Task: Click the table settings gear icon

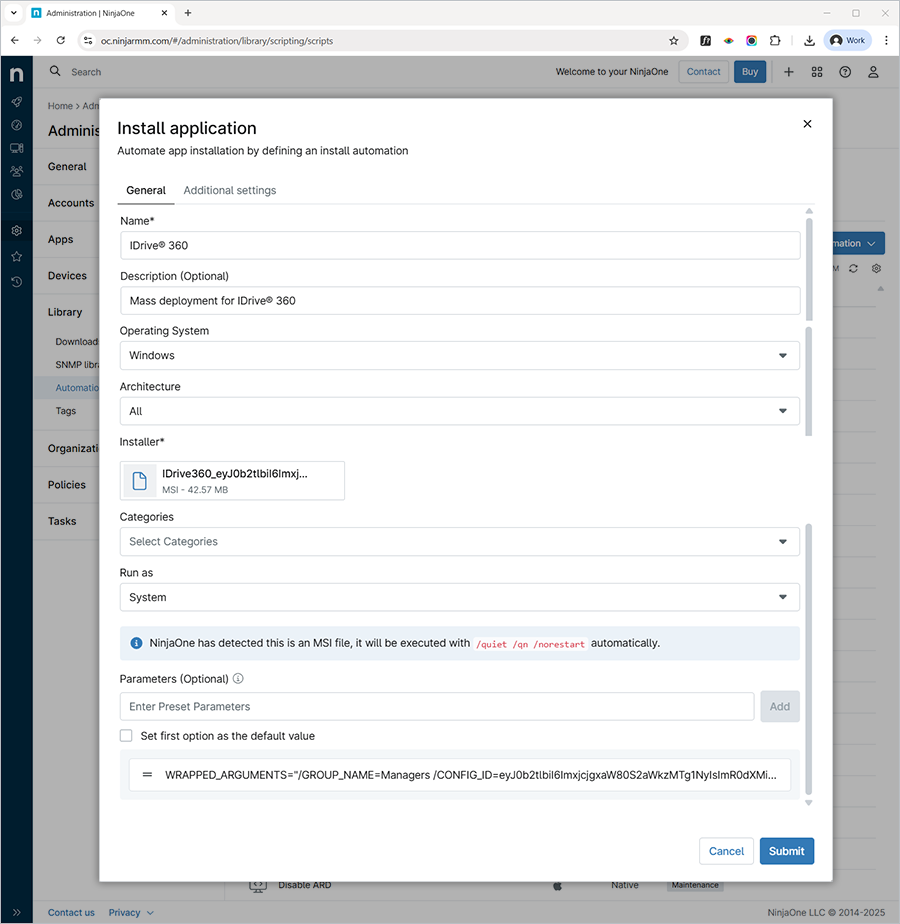Action: coord(876,269)
